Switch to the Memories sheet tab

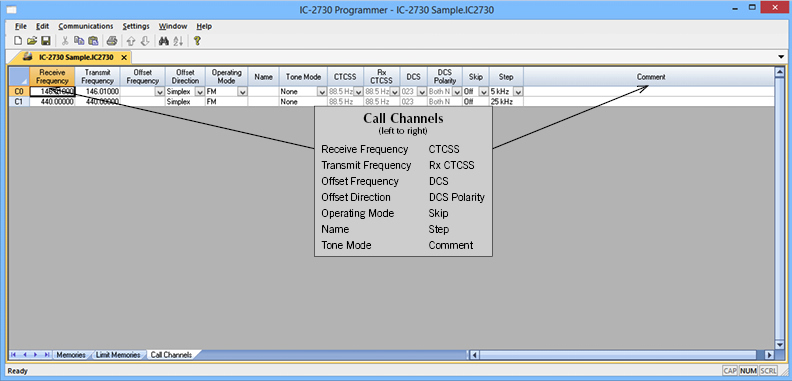click(x=71, y=355)
